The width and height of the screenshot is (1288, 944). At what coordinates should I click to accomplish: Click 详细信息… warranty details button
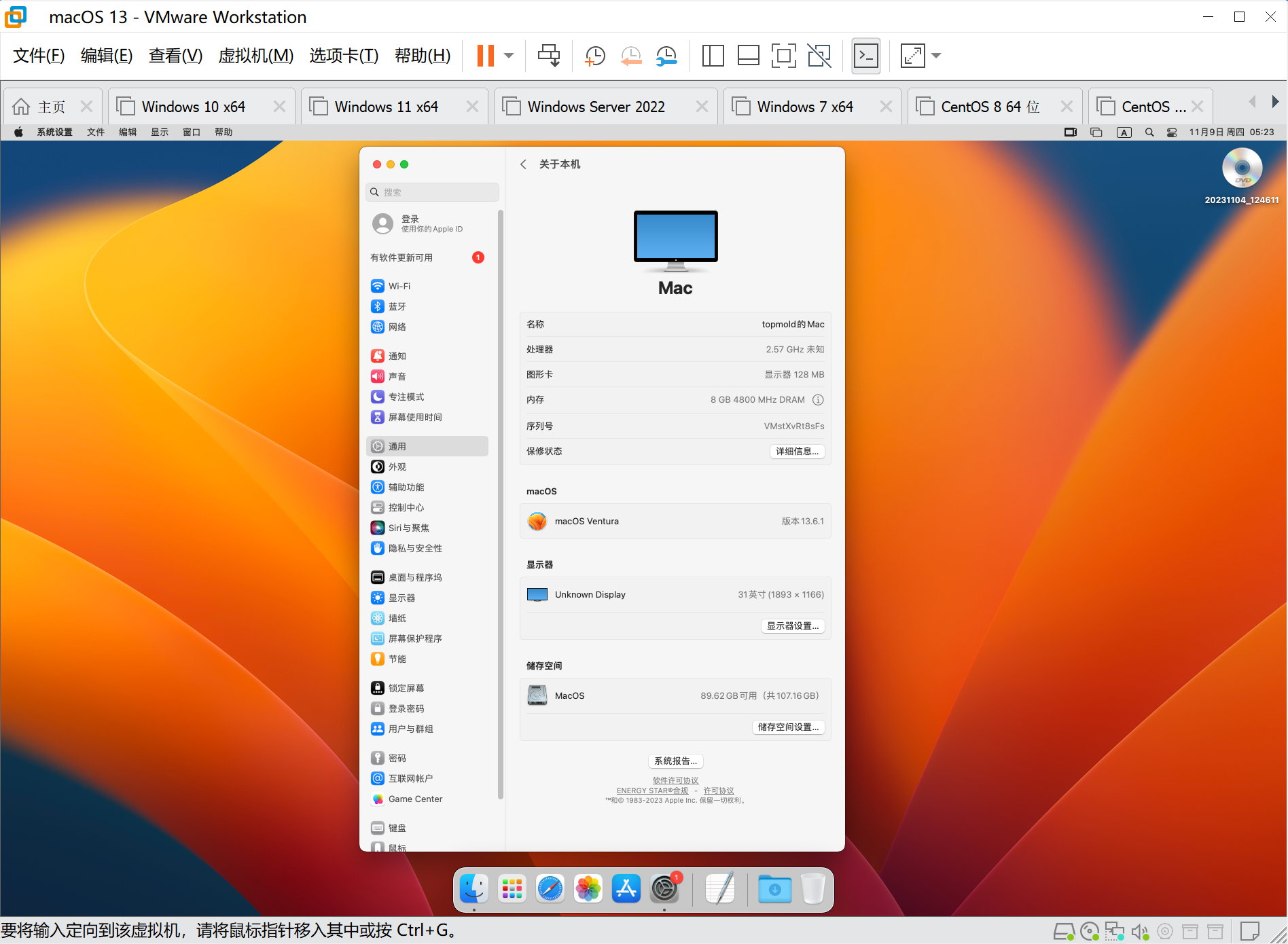pos(797,451)
